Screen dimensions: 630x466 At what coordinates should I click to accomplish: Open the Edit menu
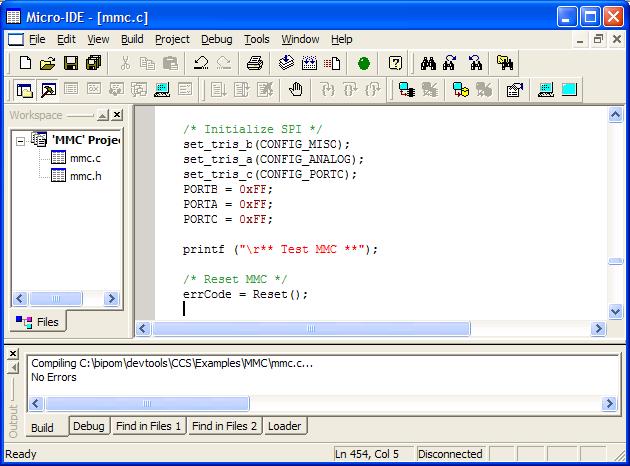tap(66, 39)
